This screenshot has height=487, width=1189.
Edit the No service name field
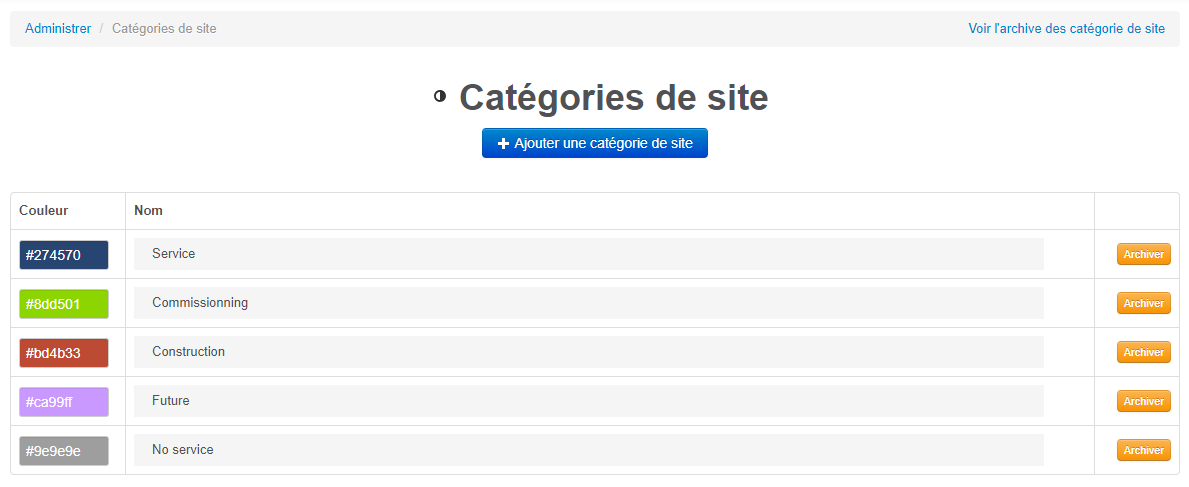tap(588, 450)
